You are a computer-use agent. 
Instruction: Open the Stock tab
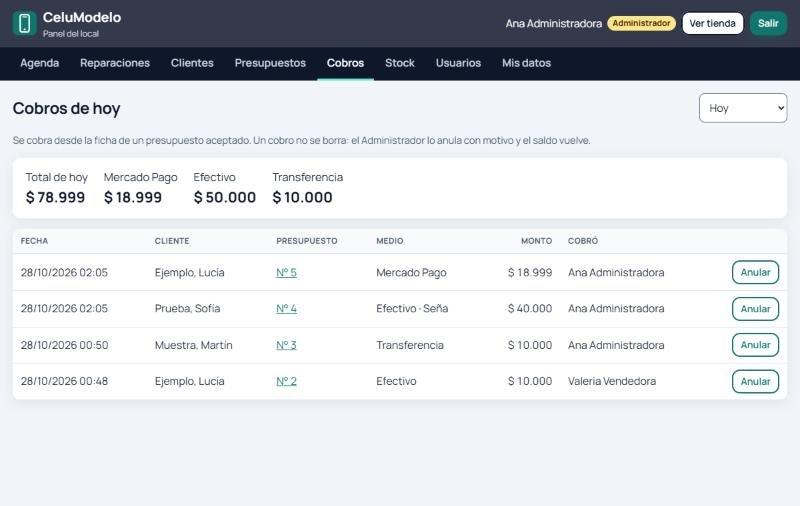(399, 63)
